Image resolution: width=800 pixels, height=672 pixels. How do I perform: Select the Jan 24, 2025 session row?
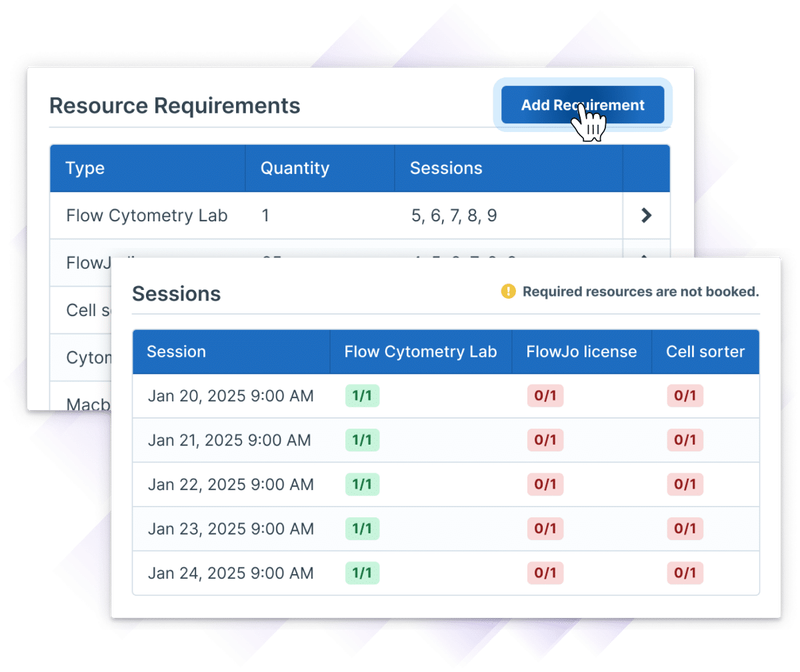tap(228, 573)
